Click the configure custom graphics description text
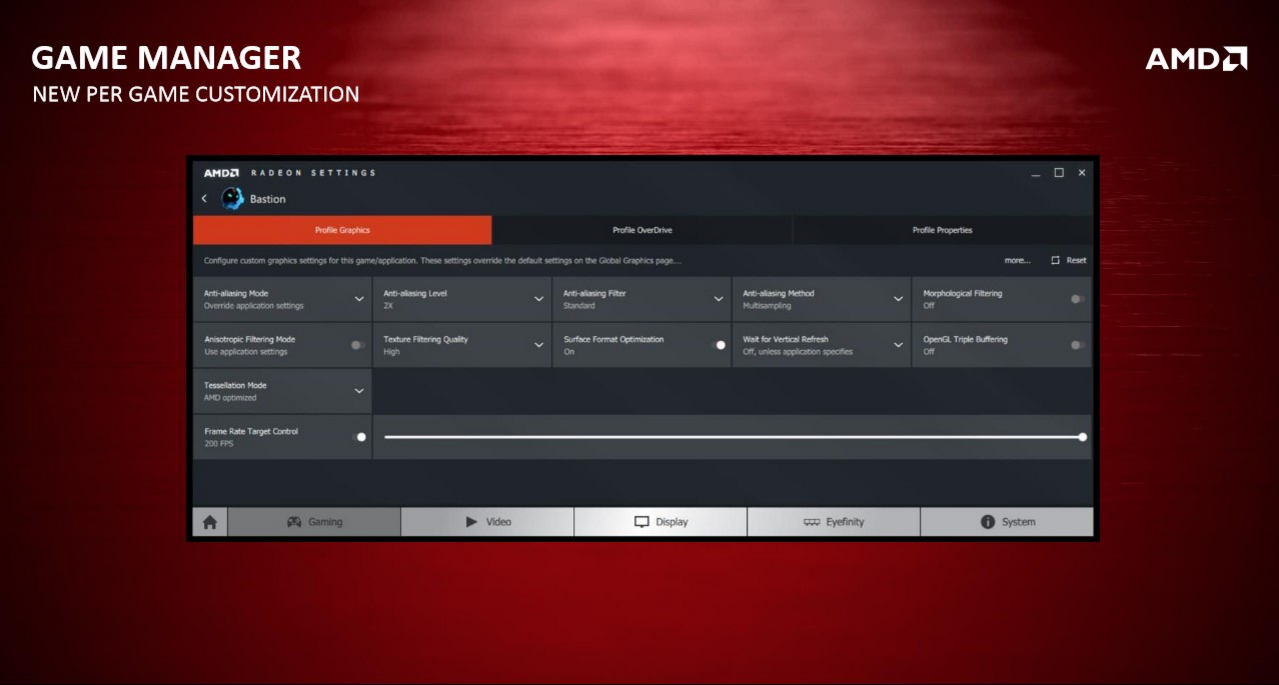1279x685 pixels. coord(443,260)
